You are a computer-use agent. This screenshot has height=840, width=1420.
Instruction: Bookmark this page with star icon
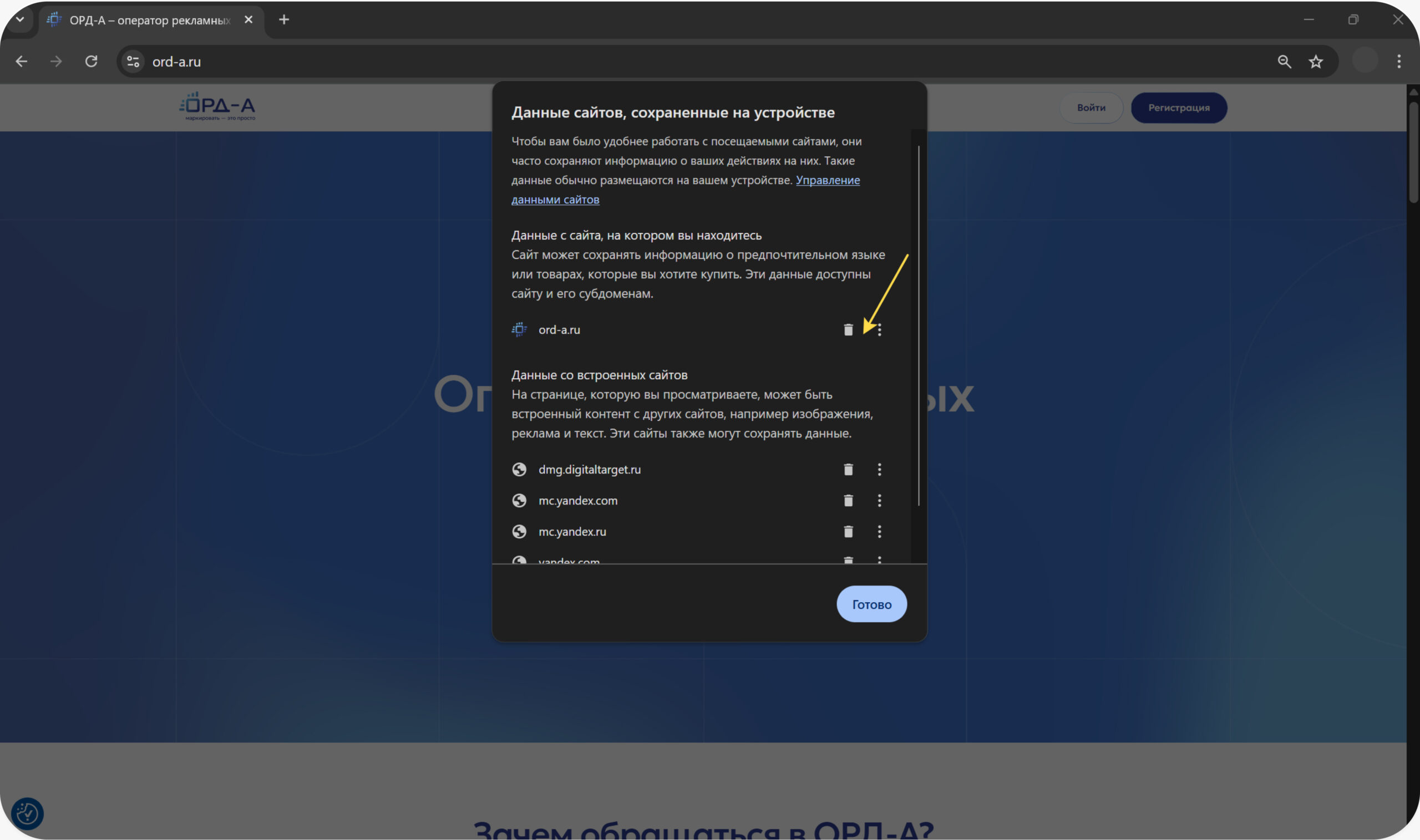click(x=1316, y=62)
